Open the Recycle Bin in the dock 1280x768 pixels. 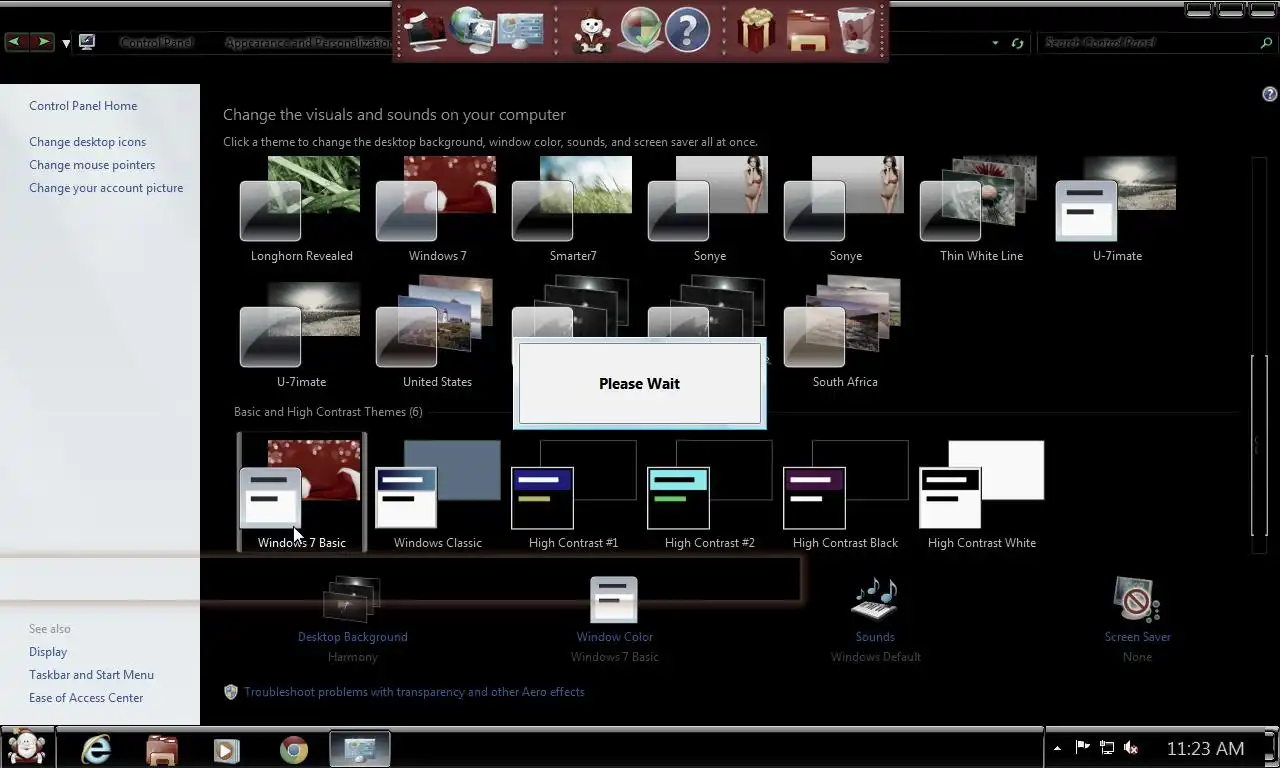[856, 30]
